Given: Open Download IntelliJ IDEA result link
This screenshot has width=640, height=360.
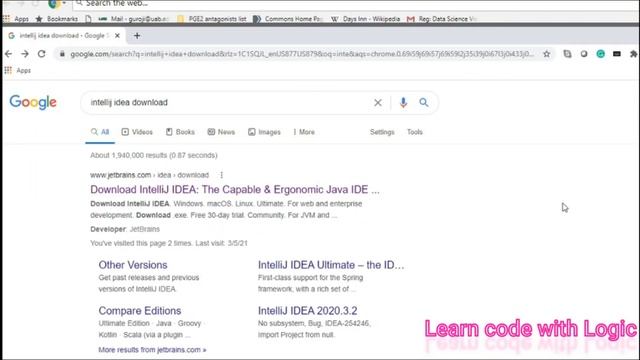Looking at the screenshot, I should pyautogui.click(x=235, y=190).
